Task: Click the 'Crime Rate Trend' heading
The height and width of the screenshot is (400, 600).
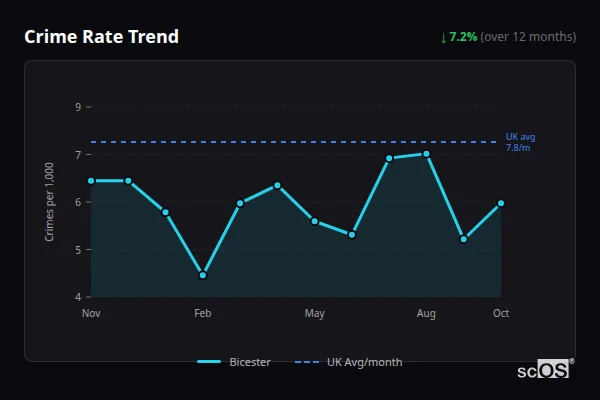Action: click(101, 37)
